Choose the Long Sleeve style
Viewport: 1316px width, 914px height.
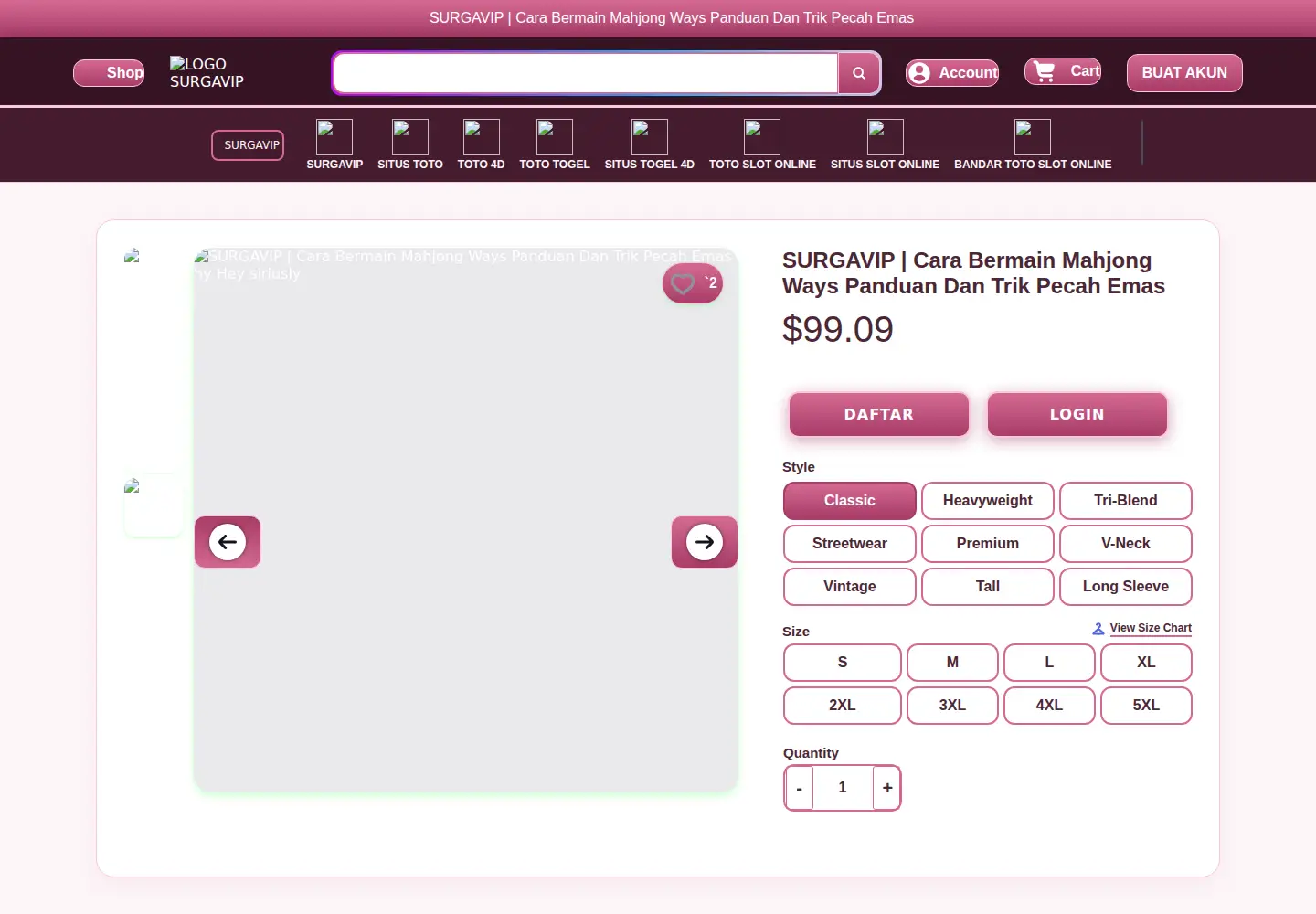1126,587
